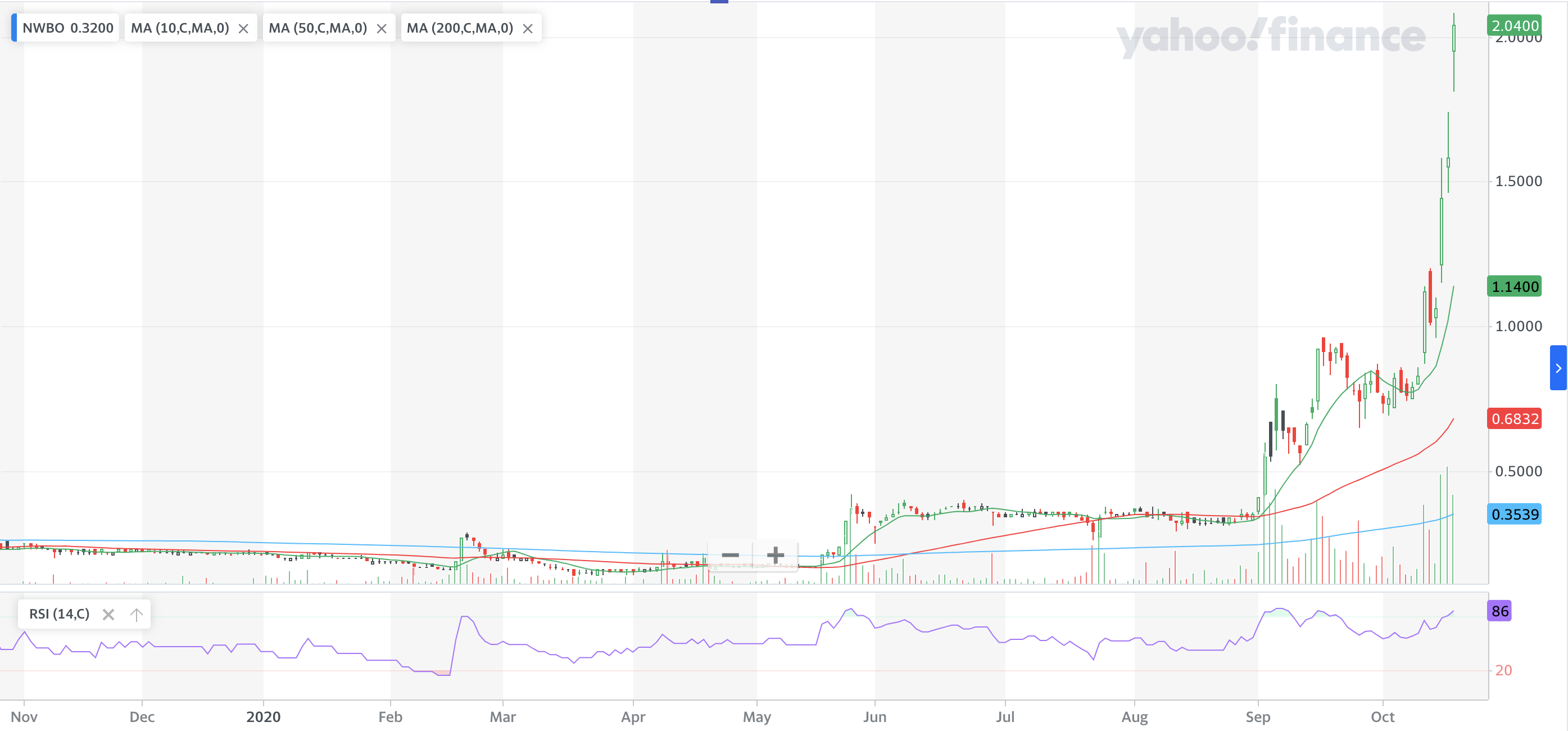This screenshot has width=1568, height=731.
Task: Remove the RSI (14,C) panel
Action: [108, 614]
